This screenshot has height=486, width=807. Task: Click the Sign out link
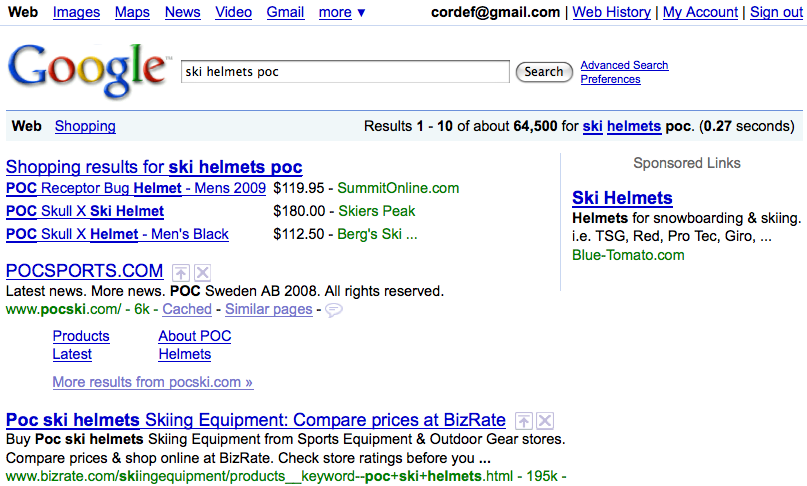[775, 12]
